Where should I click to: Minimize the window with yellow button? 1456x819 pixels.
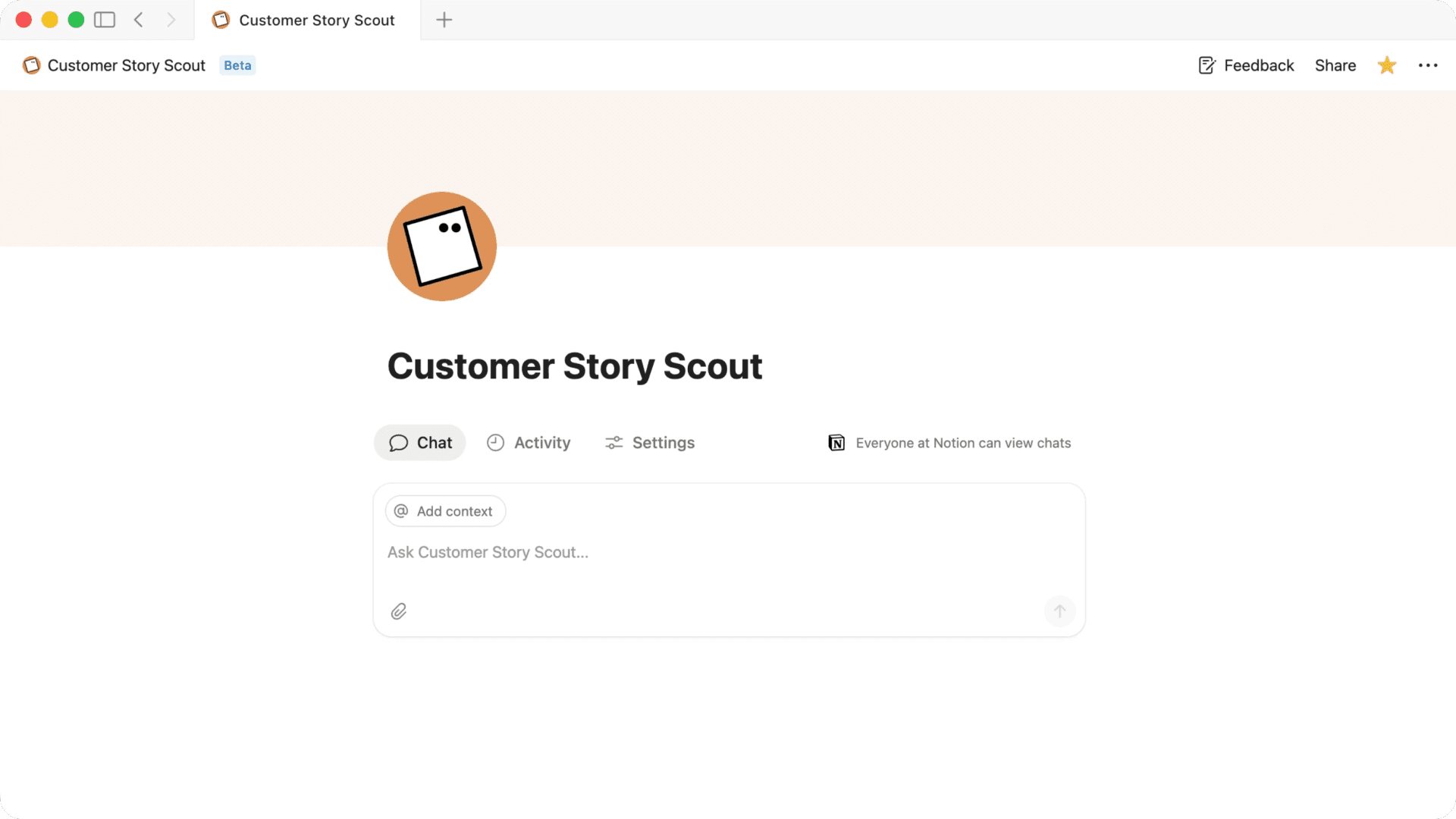50,20
